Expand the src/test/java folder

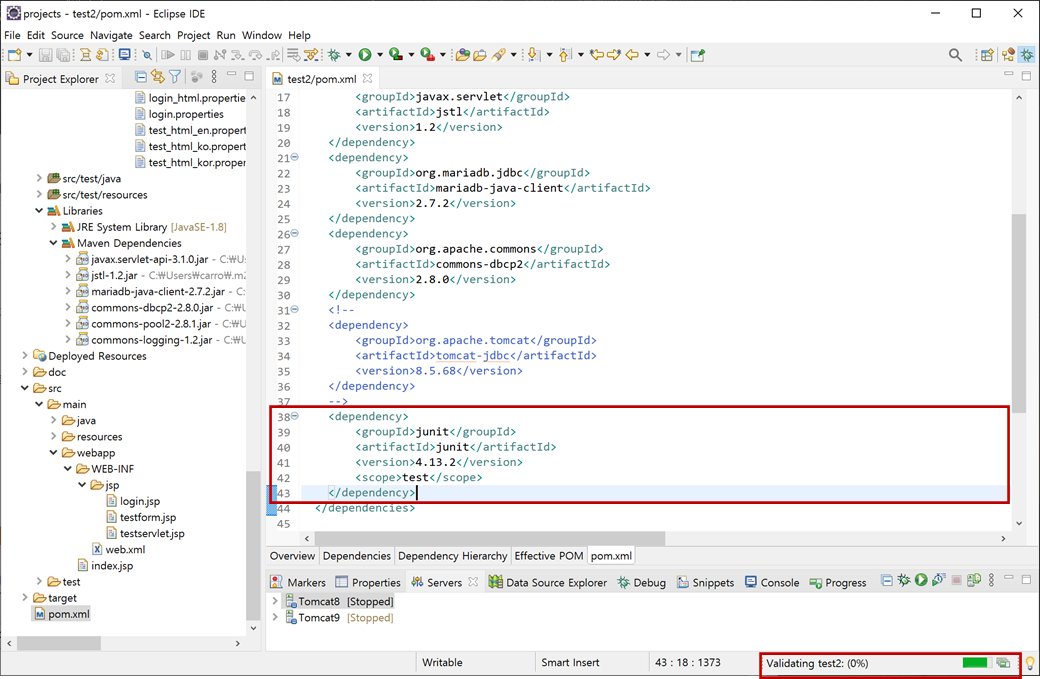tap(39, 178)
